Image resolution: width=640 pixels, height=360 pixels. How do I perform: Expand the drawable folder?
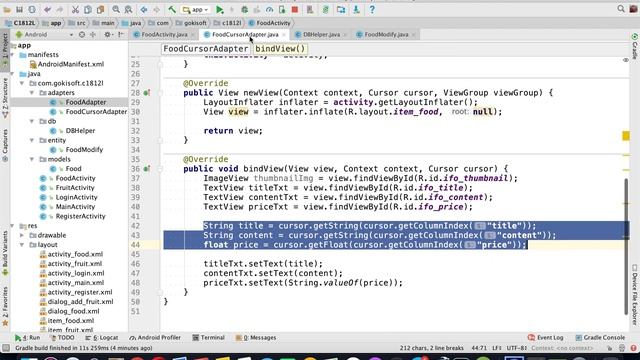point(22,235)
